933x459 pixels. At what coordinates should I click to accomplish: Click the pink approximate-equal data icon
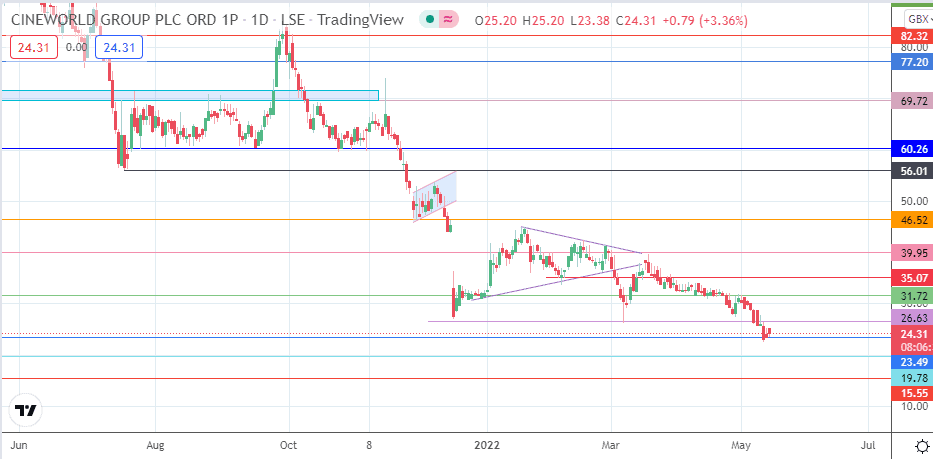tap(449, 20)
